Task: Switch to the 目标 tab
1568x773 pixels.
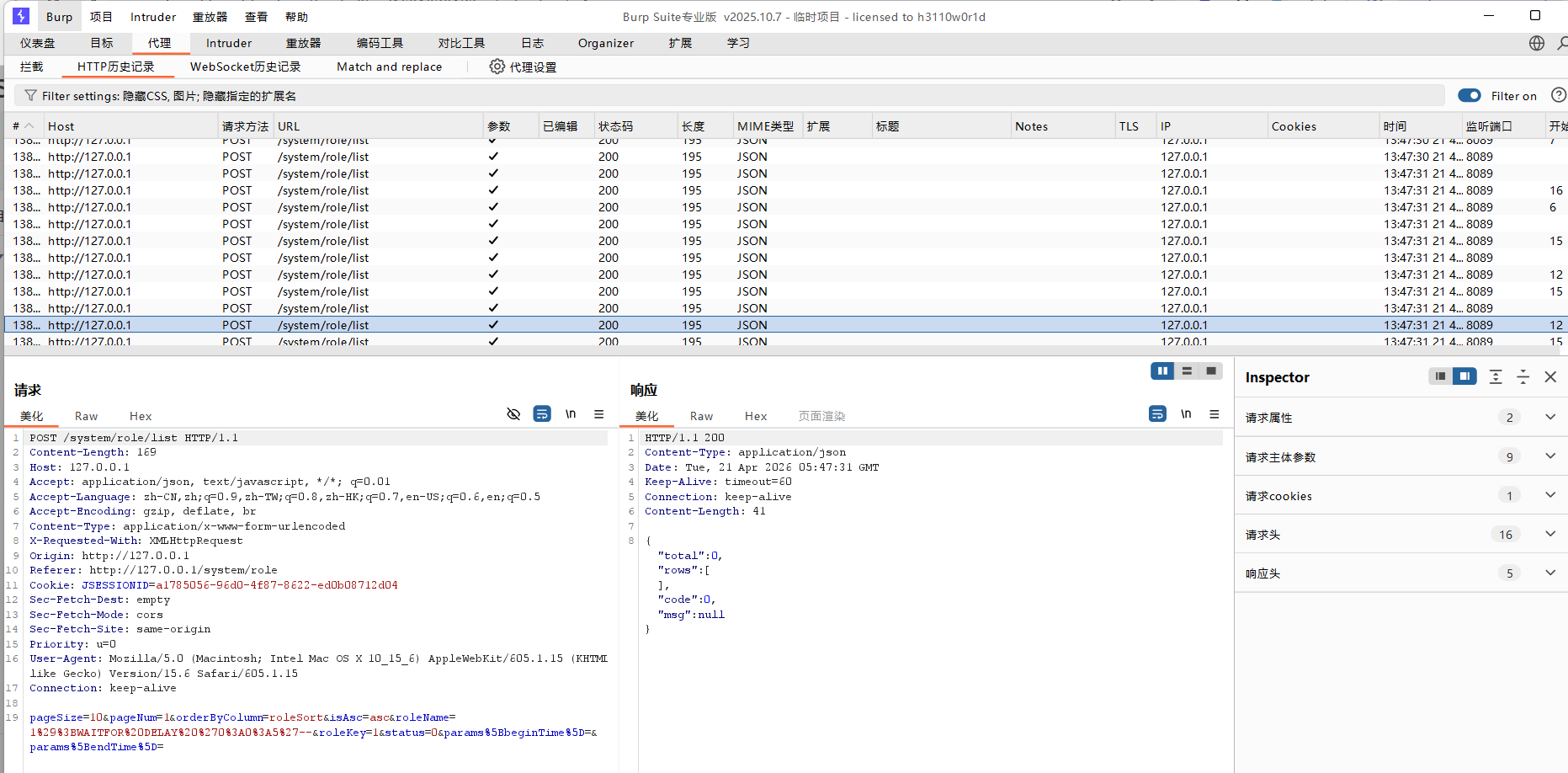Action: [102, 43]
